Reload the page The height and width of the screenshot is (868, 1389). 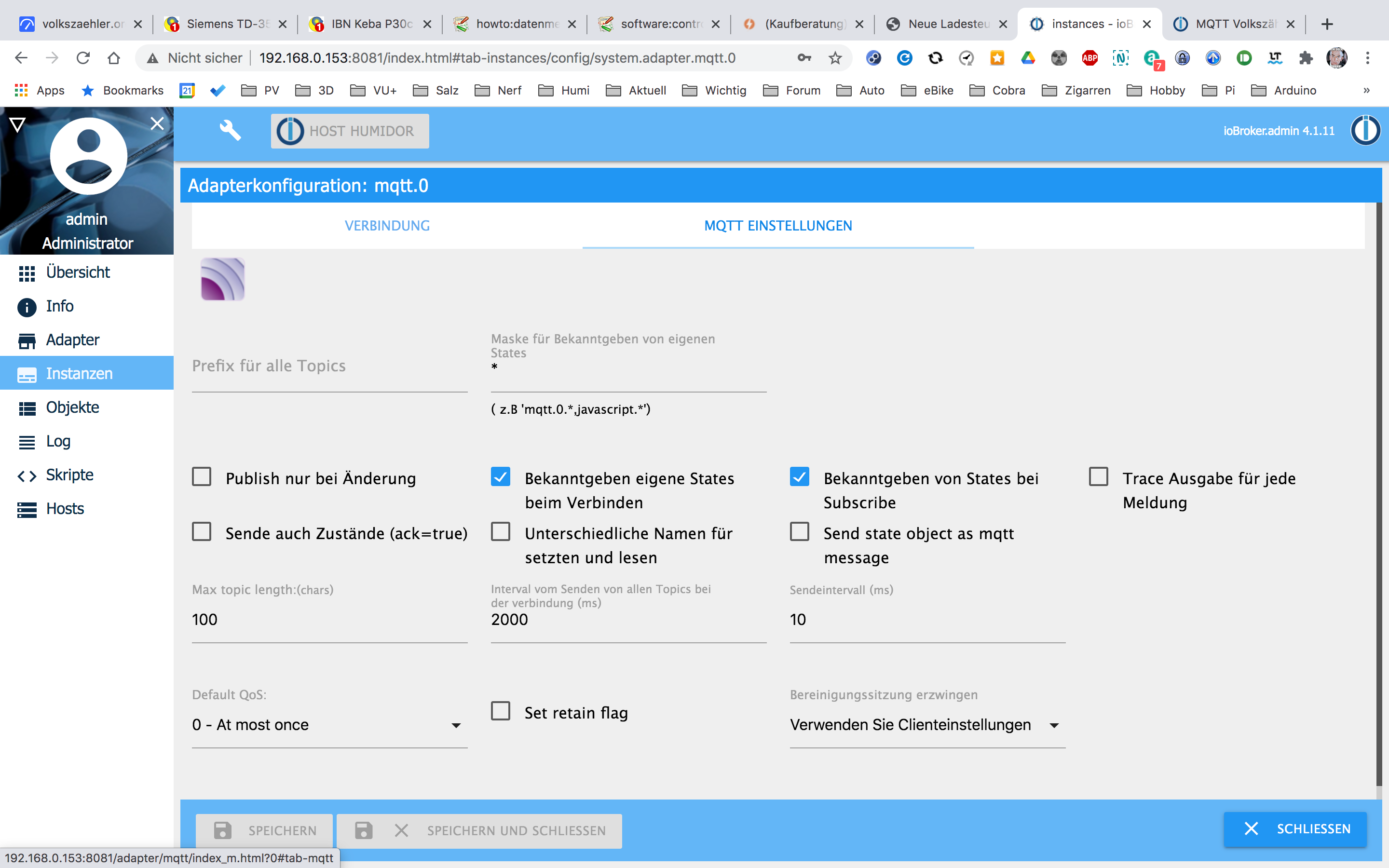(x=83, y=58)
